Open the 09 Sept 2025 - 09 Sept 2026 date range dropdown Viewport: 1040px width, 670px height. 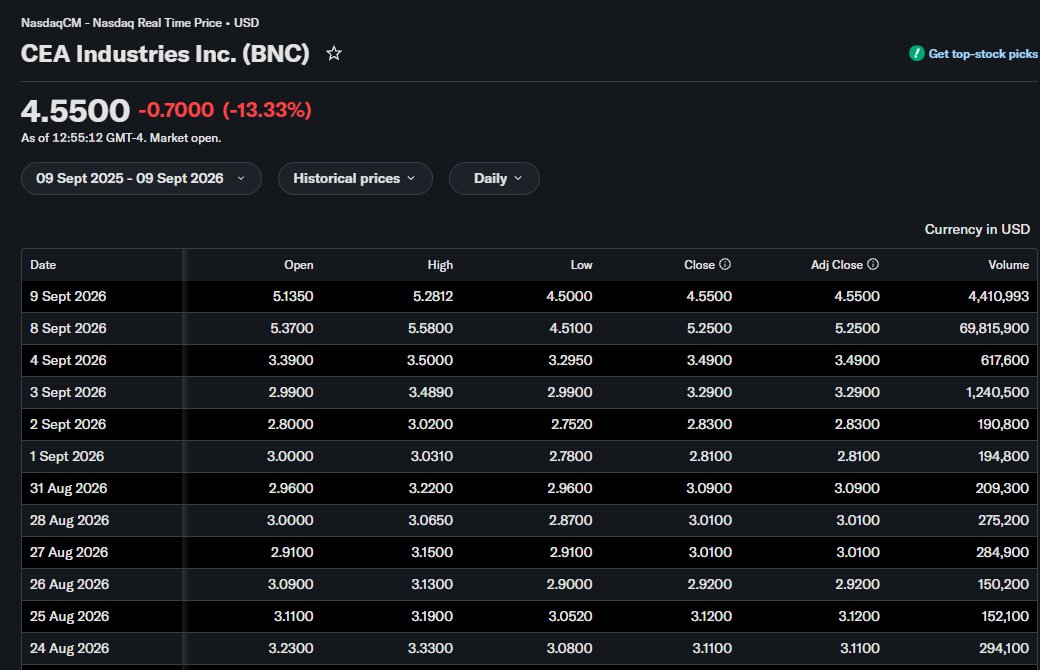141,178
